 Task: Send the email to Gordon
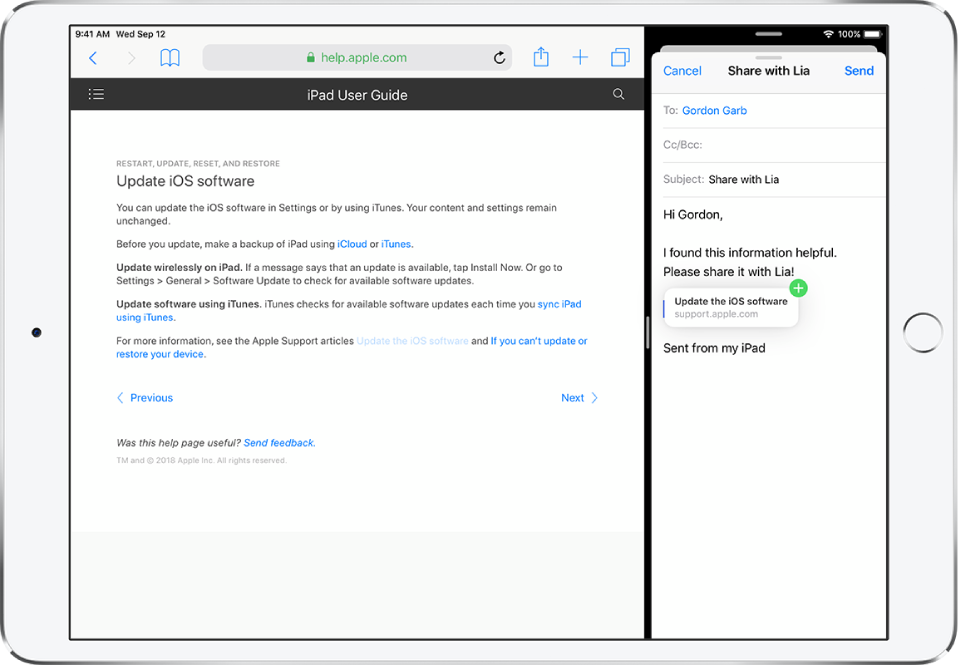coord(858,71)
